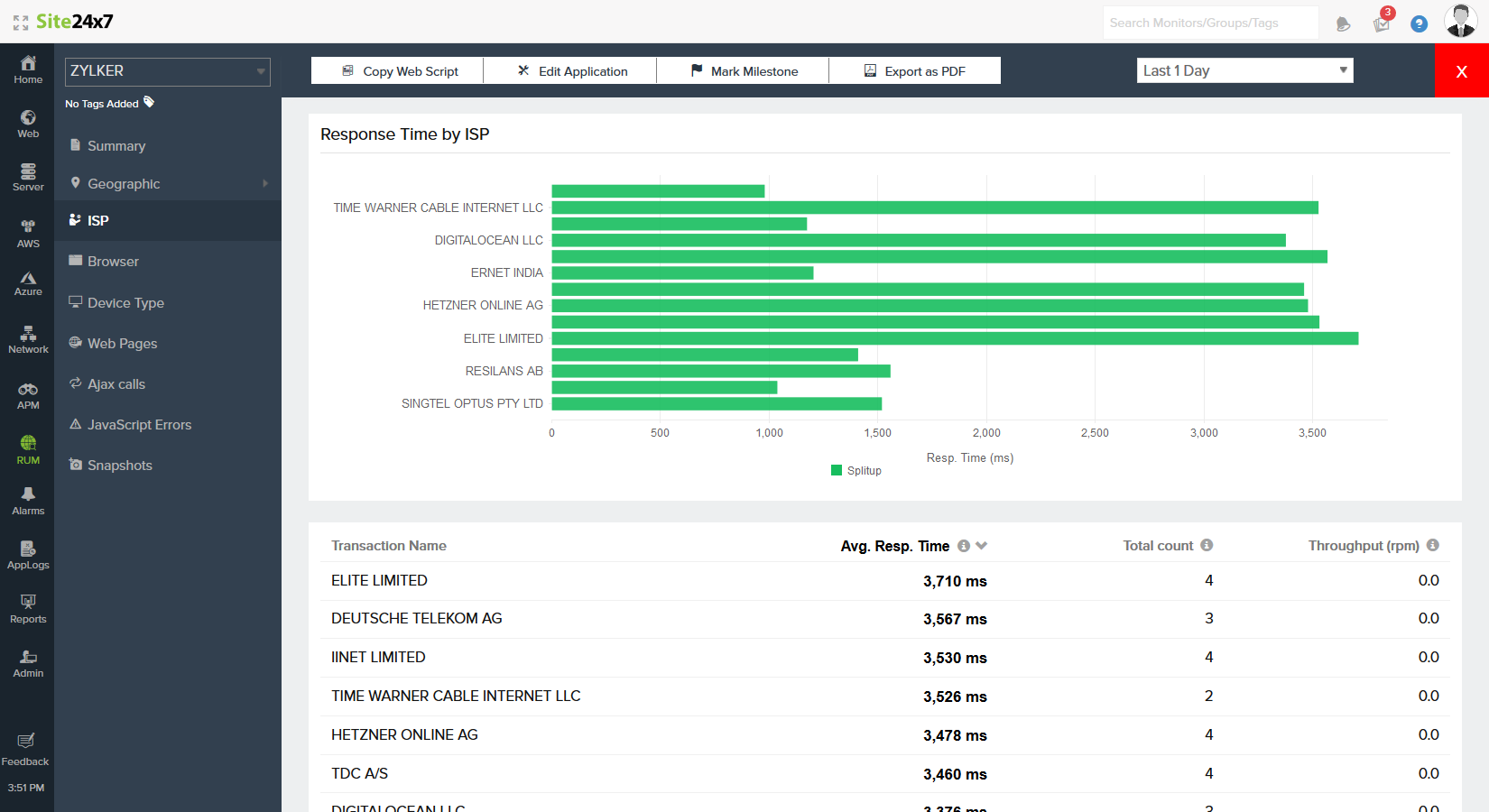The height and width of the screenshot is (812, 1489).
Task: Open notifications icon with red badge
Action: click(x=1382, y=23)
